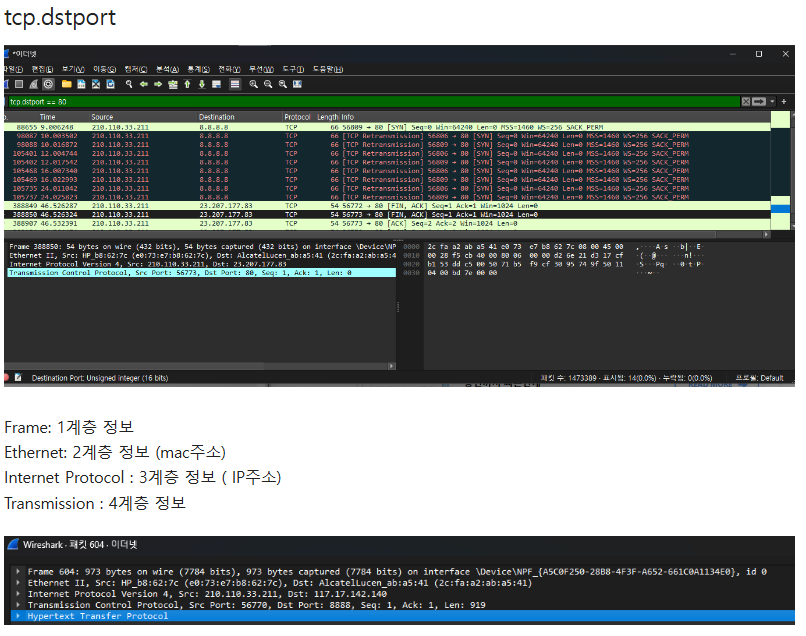Click the packet list minimap scrollbar
806x636 pixels.
(x=780, y=171)
